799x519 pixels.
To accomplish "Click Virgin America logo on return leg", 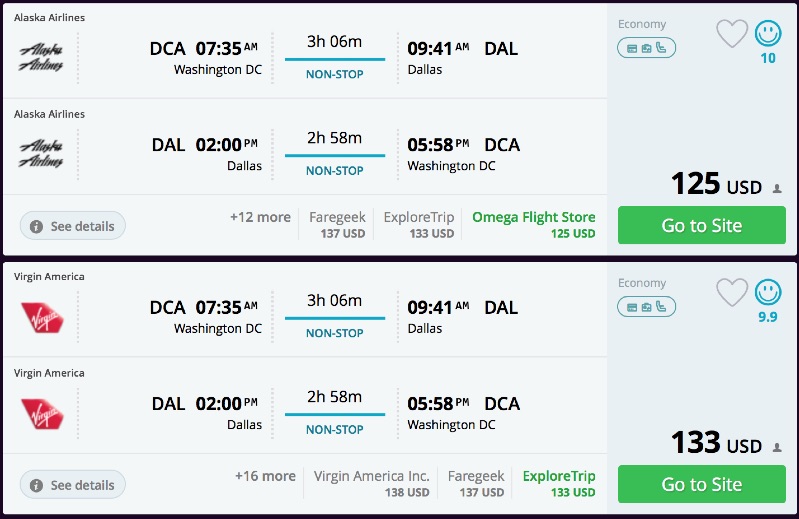I will point(41,412).
